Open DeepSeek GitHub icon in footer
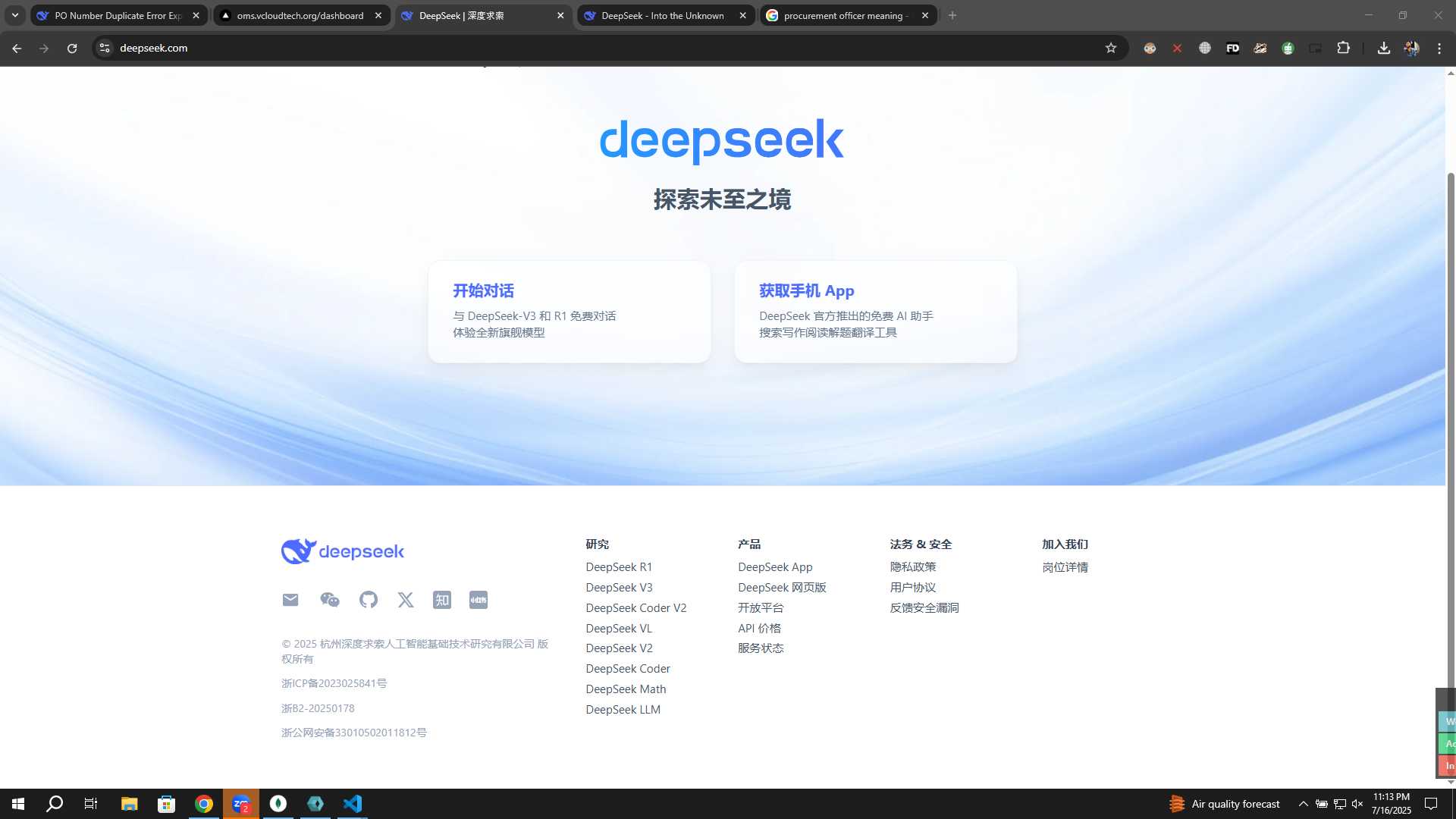1456x819 pixels. pyautogui.click(x=369, y=600)
